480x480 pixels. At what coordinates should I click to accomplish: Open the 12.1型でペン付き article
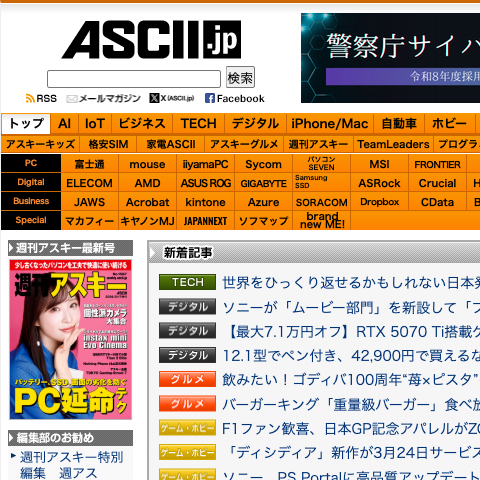tap(351, 356)
